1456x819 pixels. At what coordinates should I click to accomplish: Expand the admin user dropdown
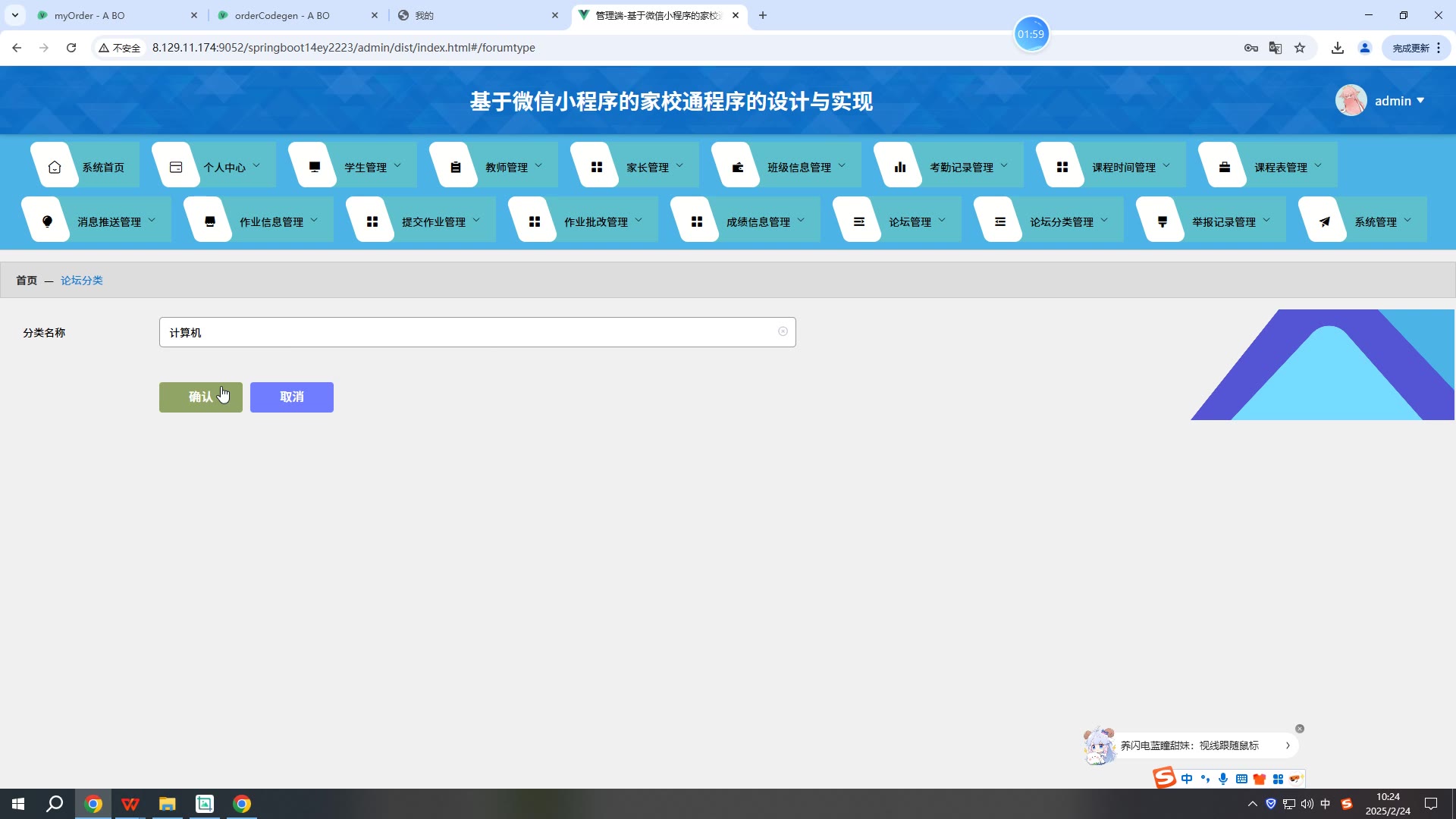coord(1420,101)
